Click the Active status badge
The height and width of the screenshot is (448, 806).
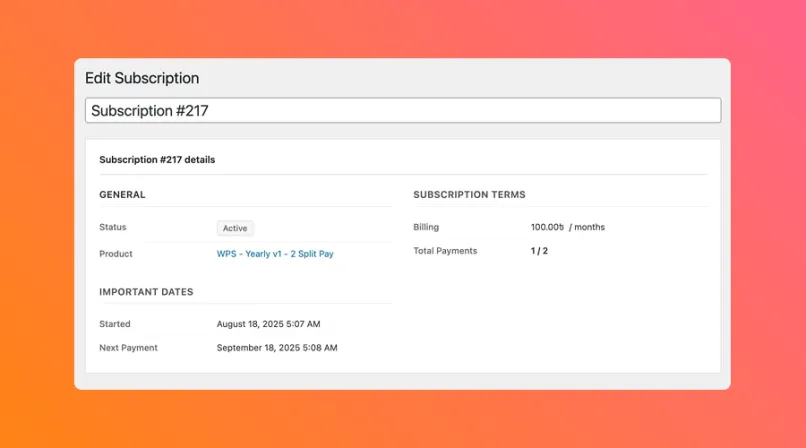235,228
